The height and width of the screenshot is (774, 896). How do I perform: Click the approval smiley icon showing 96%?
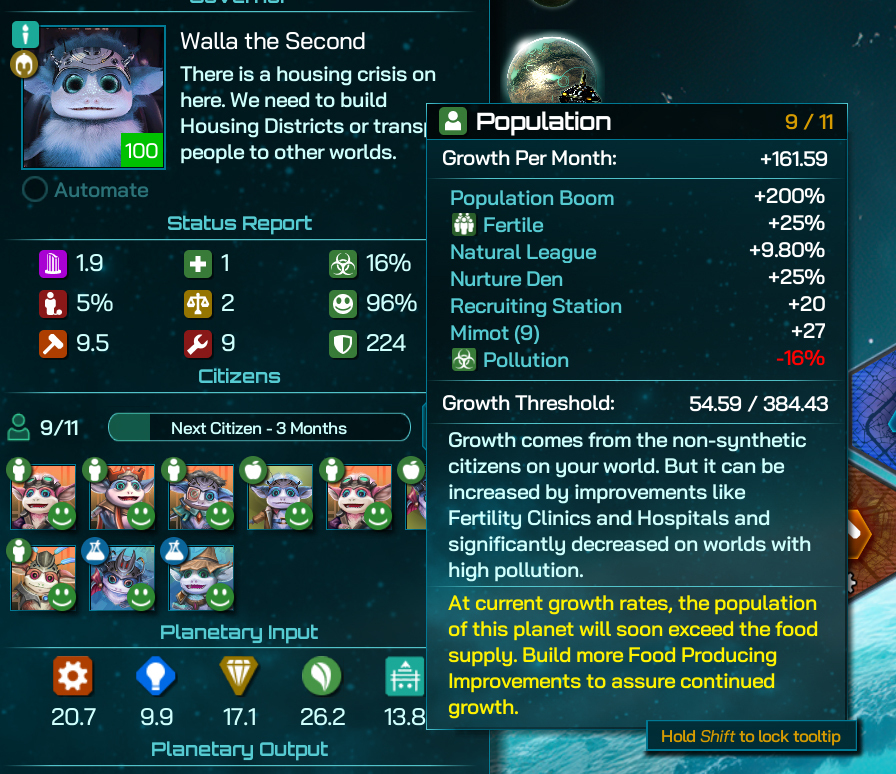[343, 304]
